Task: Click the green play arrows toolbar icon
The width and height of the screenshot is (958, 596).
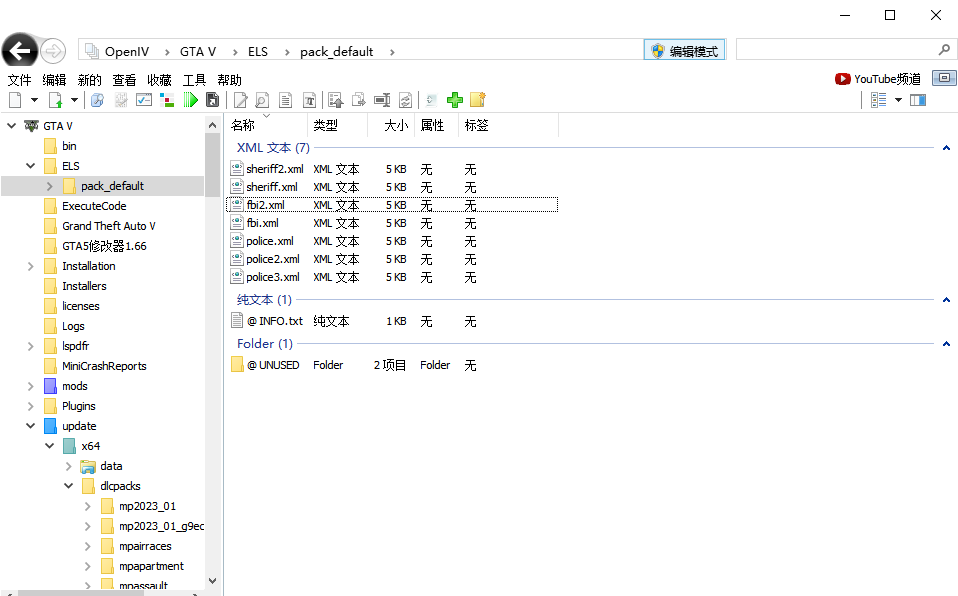Action: click(190, 100)
